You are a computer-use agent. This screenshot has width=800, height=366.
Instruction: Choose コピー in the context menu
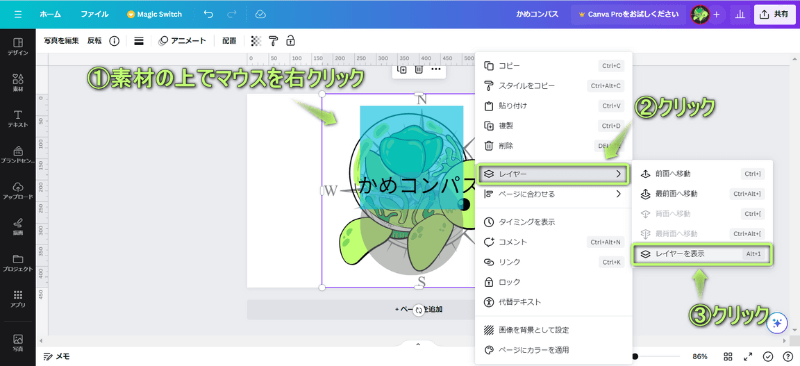(554, 66)
